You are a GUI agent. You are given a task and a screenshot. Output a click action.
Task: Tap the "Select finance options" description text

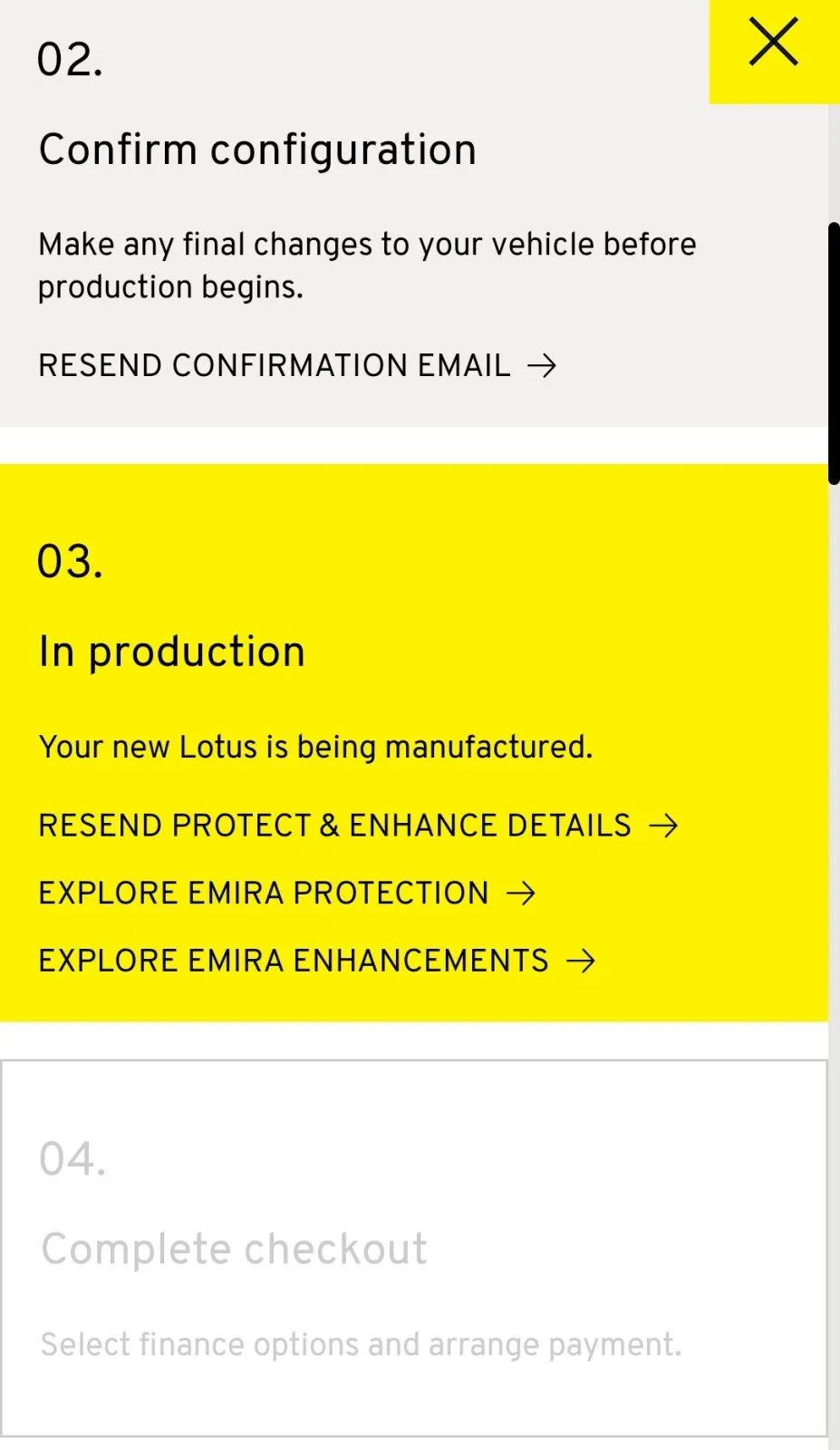[361, 1344]
